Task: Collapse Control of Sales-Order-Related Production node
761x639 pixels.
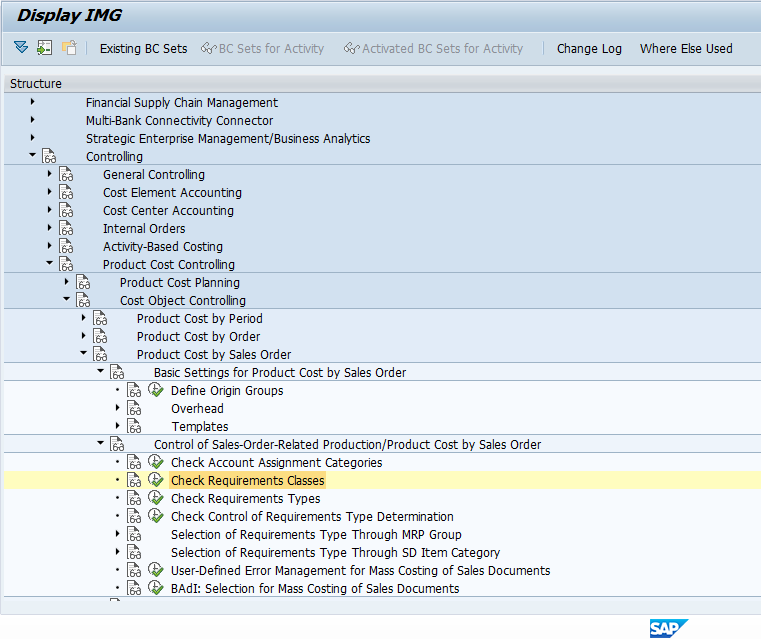Action: [100, 442]
